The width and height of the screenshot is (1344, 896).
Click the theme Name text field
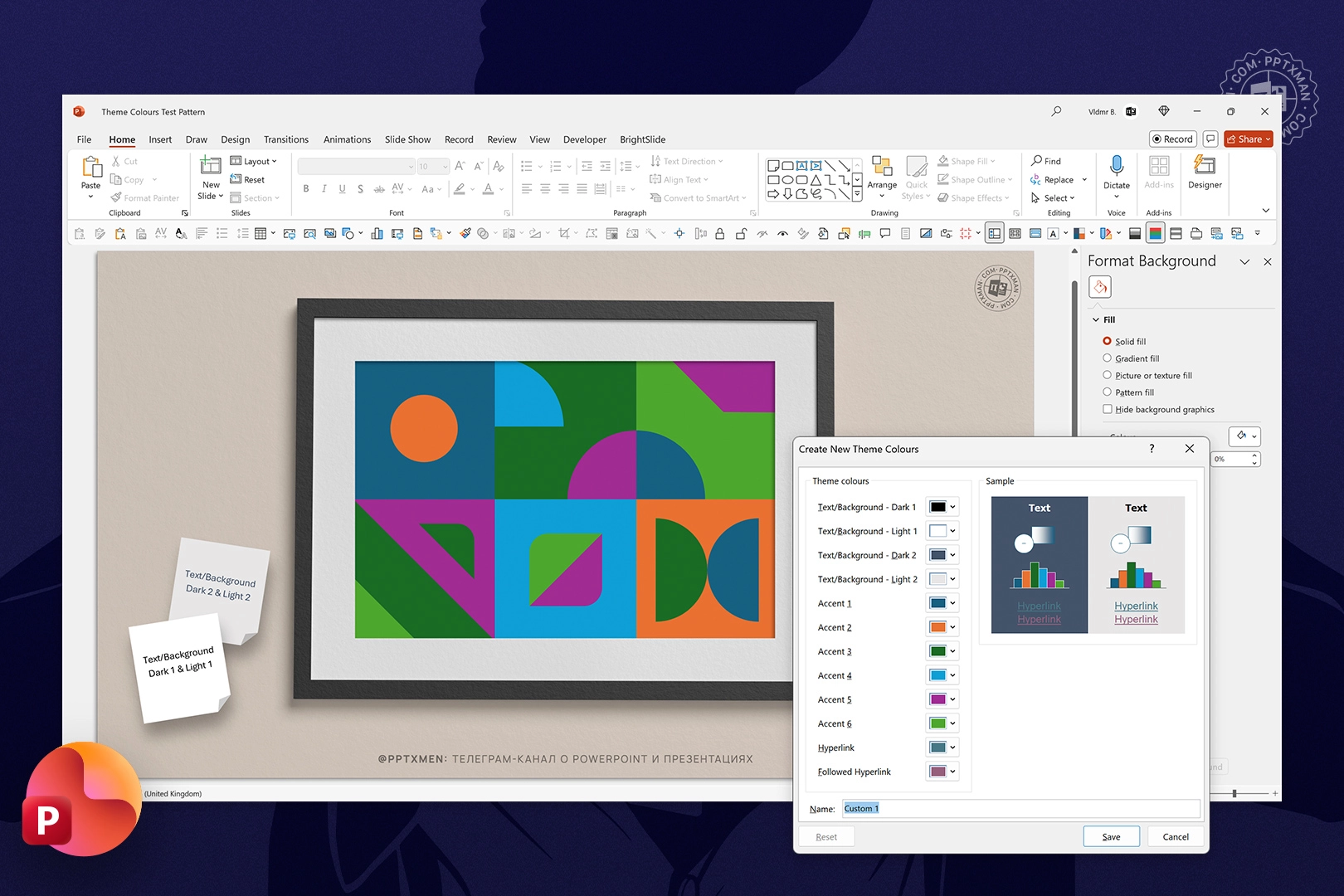pyautogui.click(x=1020, y=808)
